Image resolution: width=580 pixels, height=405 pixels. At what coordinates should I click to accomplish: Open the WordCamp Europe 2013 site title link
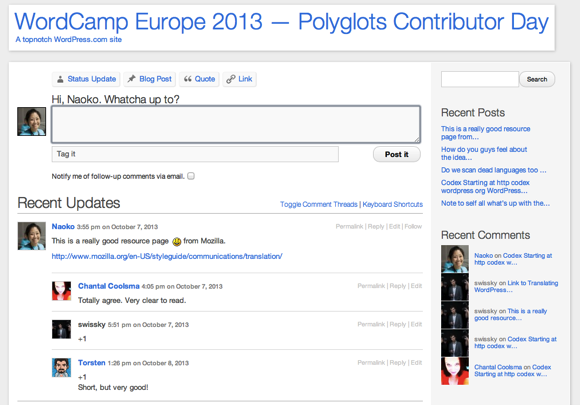coord(281,22)
